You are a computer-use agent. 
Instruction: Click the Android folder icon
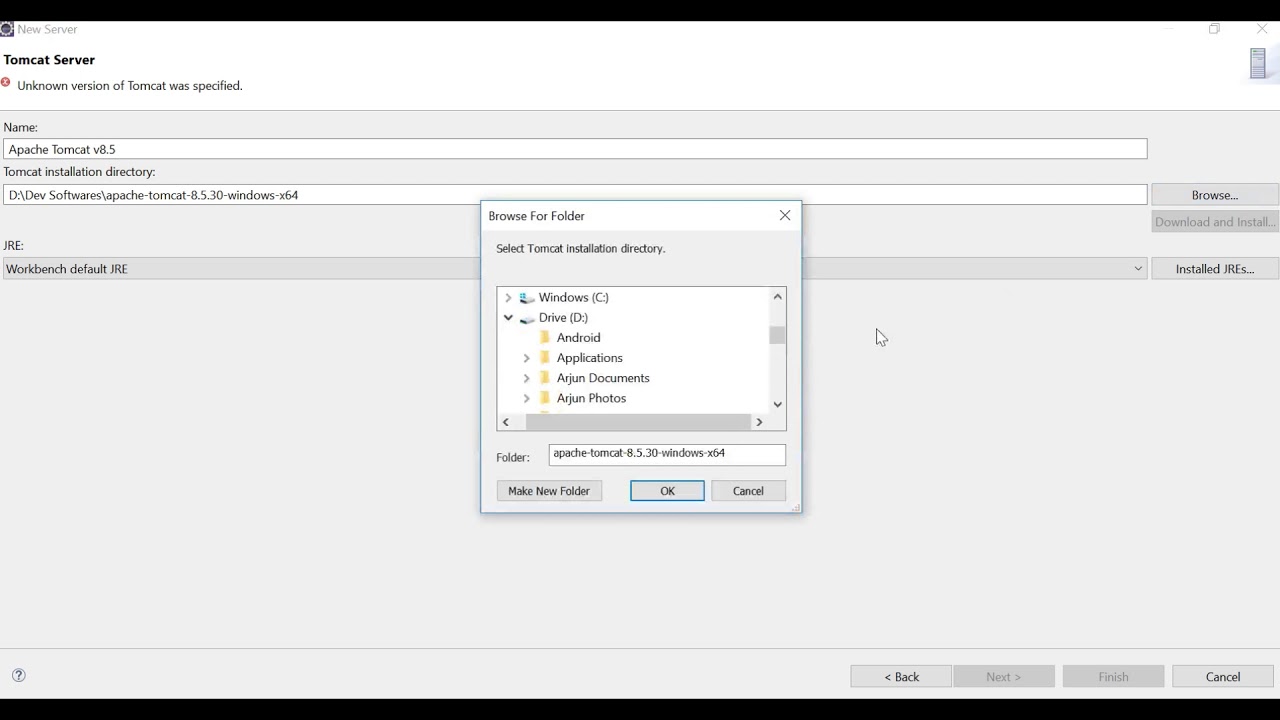(545, 338)
